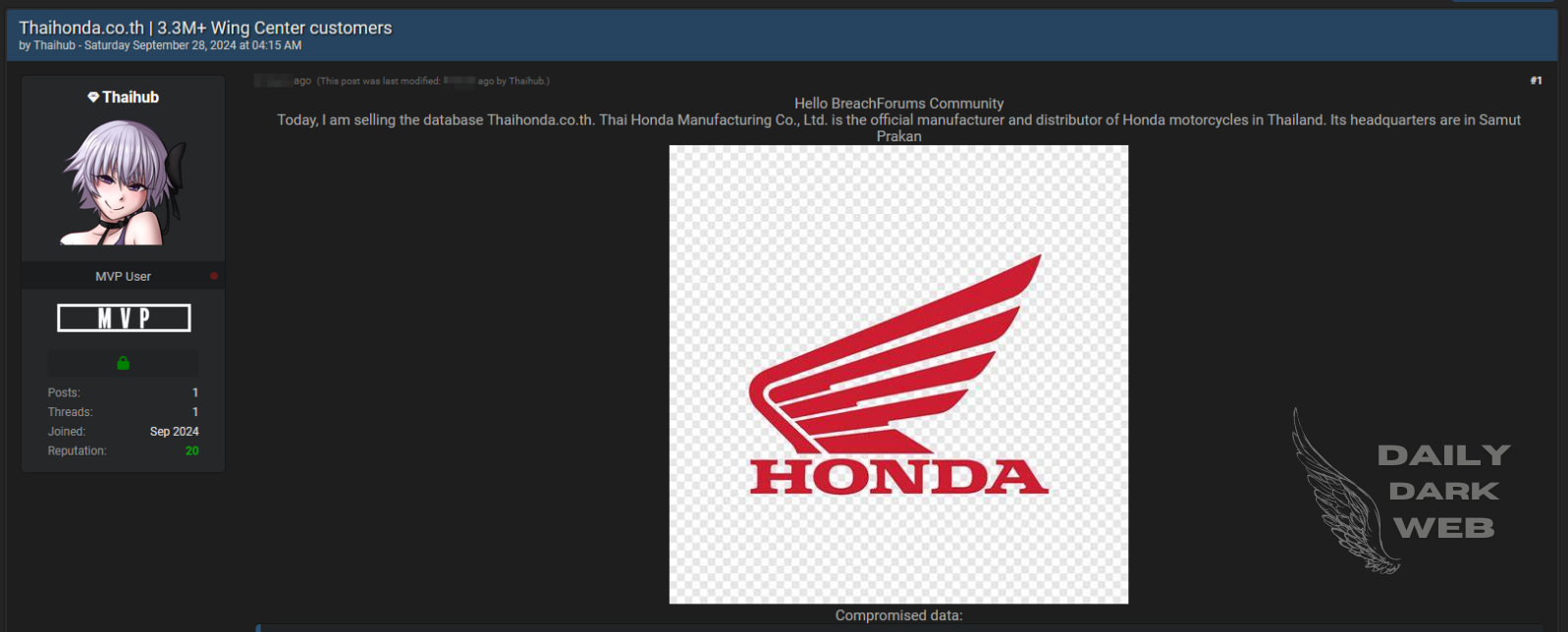Open thread title Thaihonda.co.th Wing Center customers
This screenshot has height=632, width=1568.
(x=205, y=27)
